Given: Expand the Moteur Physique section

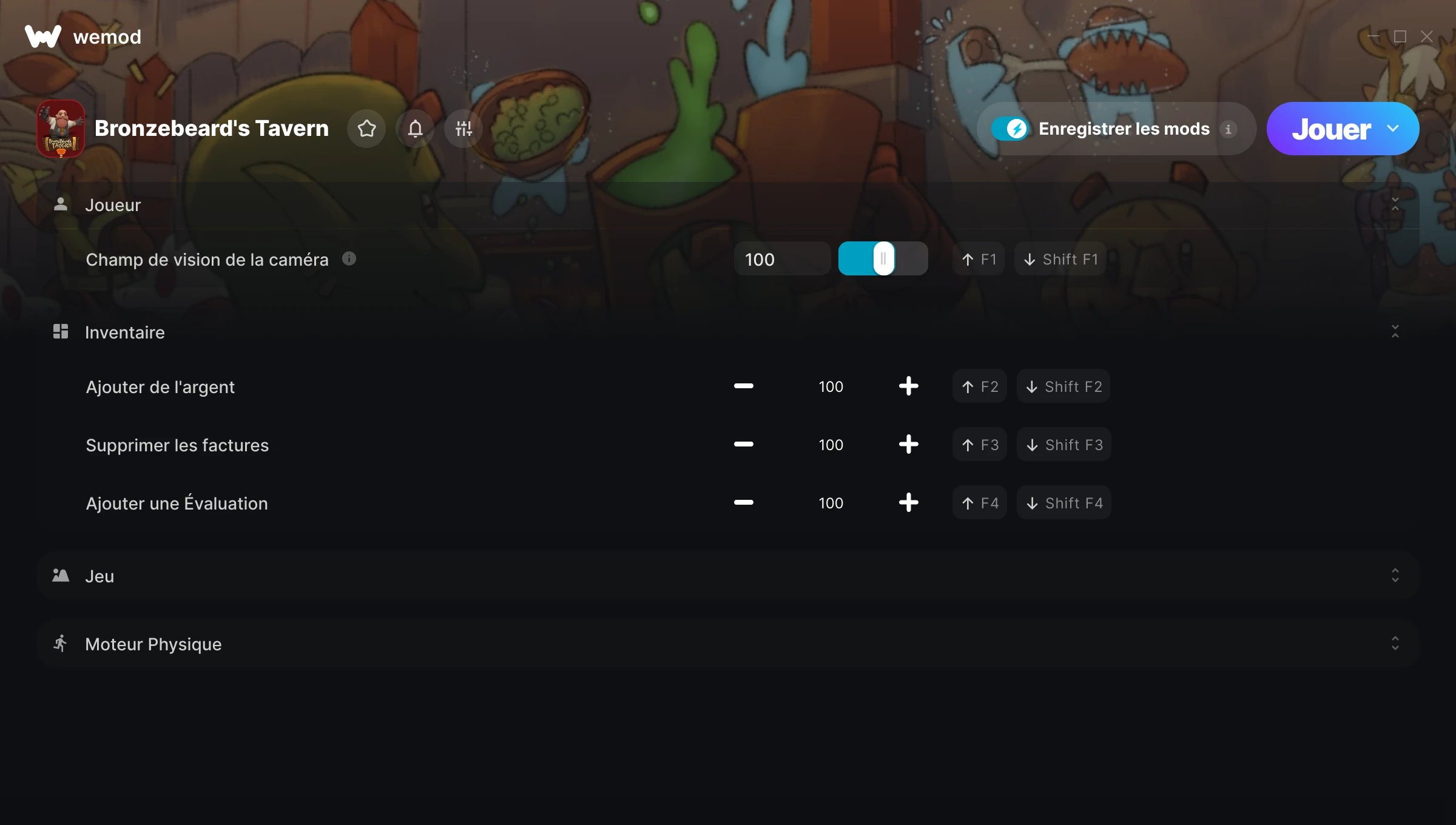Looking at the screenshot, I should pyautogui.click(x=1395, y=644).
